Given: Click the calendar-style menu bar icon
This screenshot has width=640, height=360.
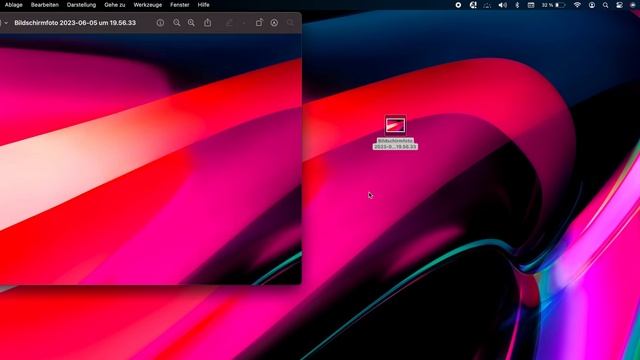Looking at the screenshot, I should click(531, 5).
